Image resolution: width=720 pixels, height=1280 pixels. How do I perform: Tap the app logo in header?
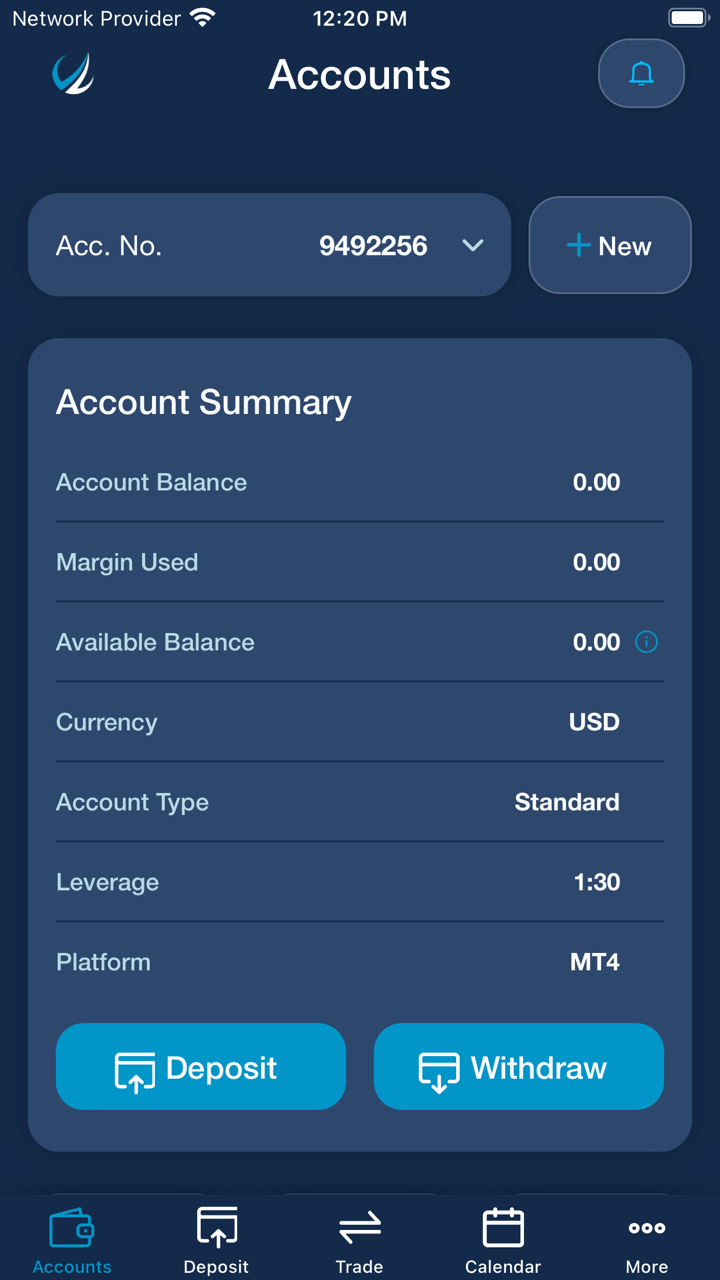73,74
